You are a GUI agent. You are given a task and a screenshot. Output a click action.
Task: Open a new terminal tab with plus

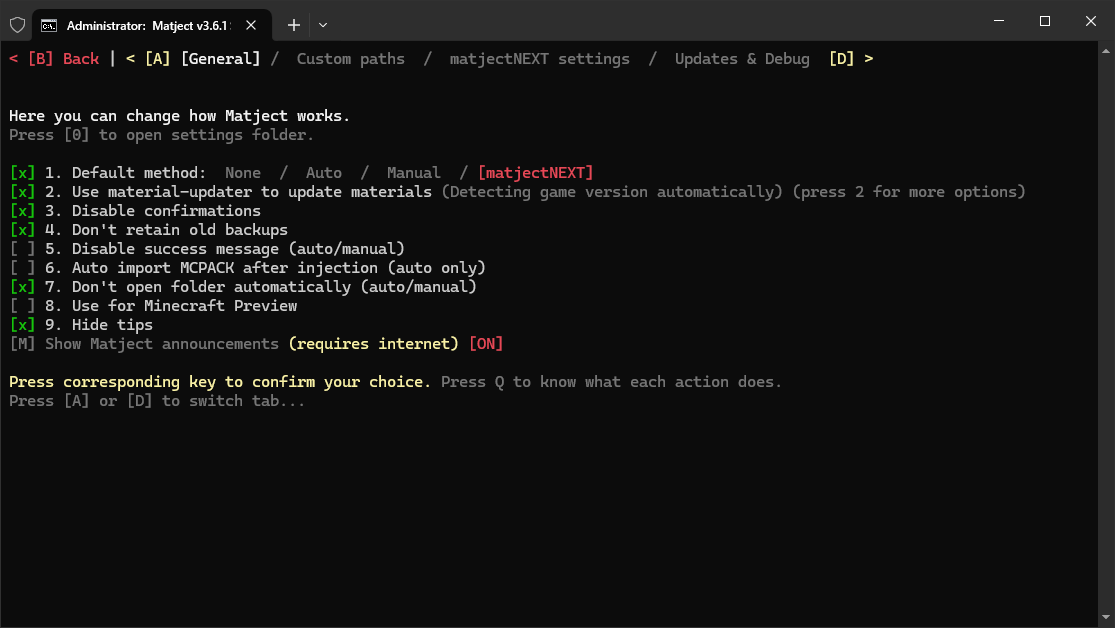pos(294,25)
